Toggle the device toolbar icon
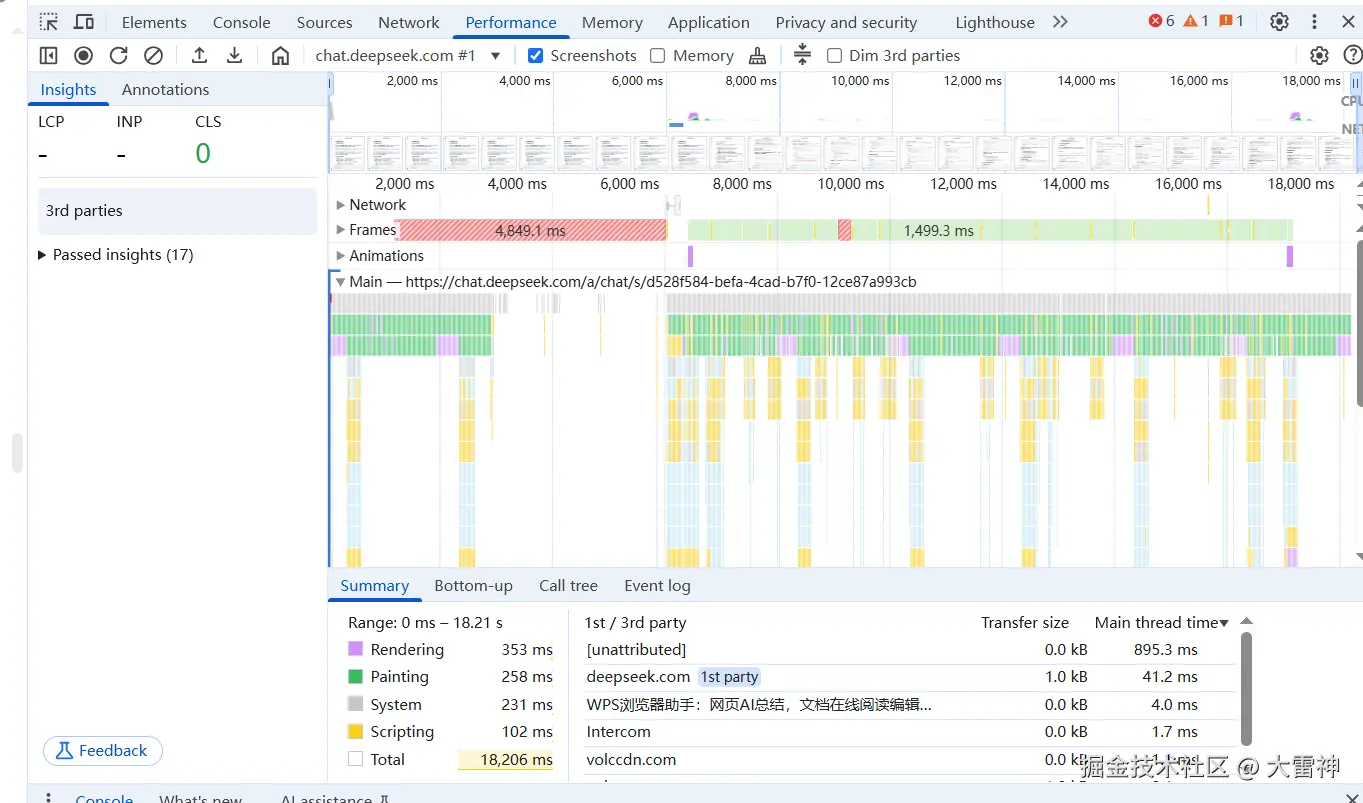The height and width of the screenshot is (803, 1363). point(85,22)
